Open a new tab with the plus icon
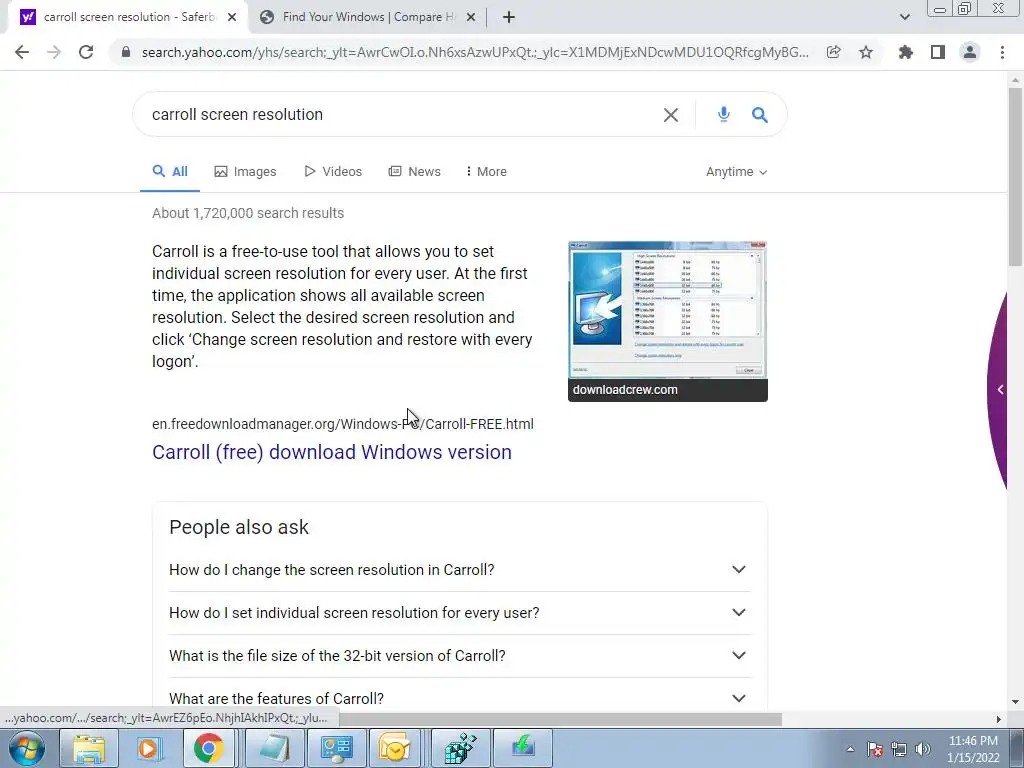 coord(509,17)
